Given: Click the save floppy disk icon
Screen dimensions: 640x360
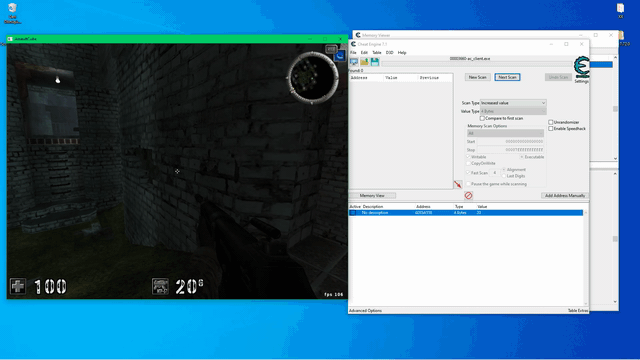Looking at the screenshot, I should click(x=375, y=62).
